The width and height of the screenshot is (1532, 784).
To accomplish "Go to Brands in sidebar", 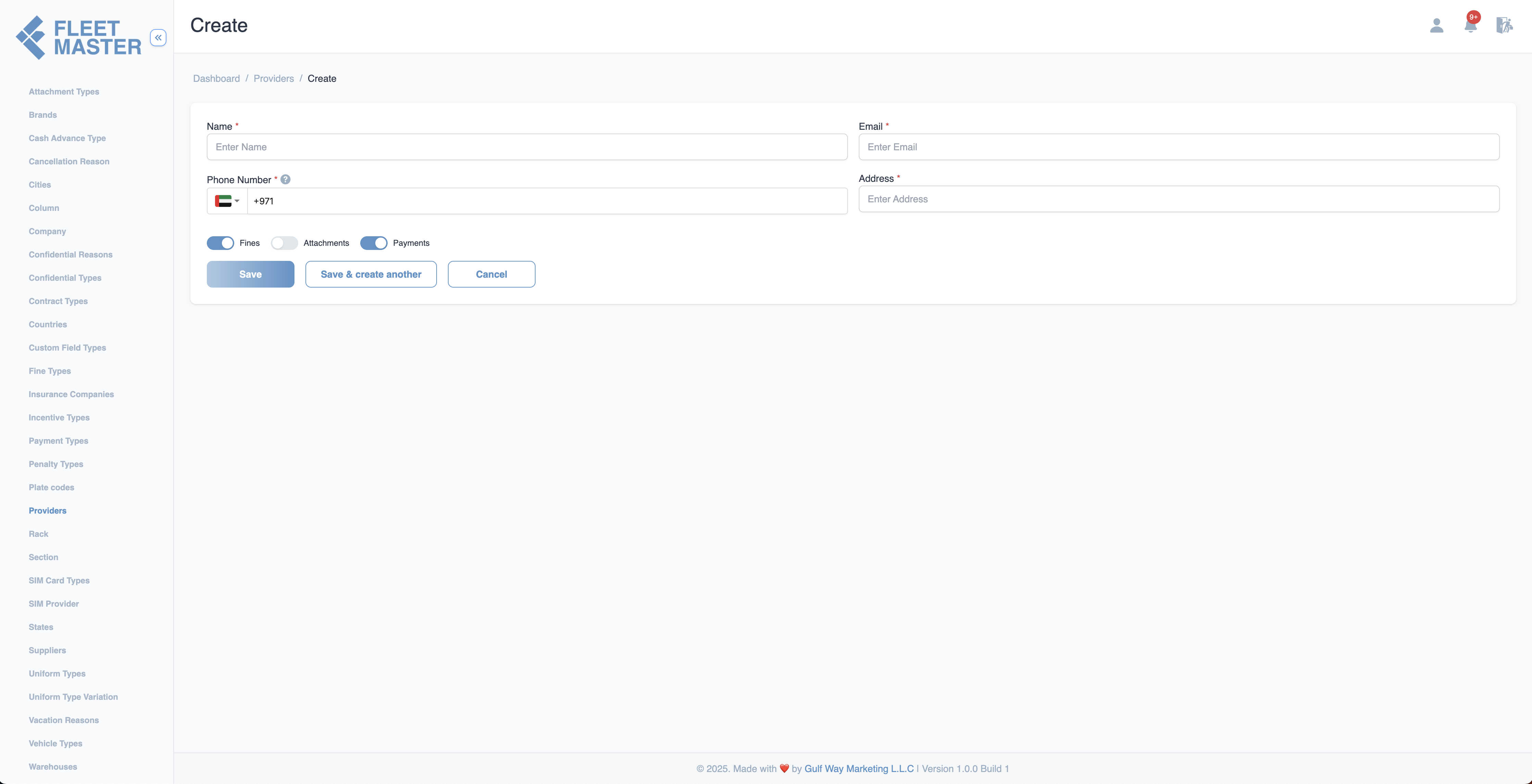I will point(43,115).
